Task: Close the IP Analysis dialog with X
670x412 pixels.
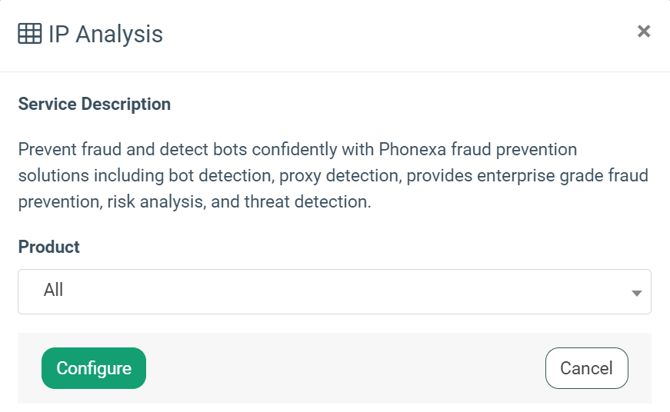Action: coord(644,31)
